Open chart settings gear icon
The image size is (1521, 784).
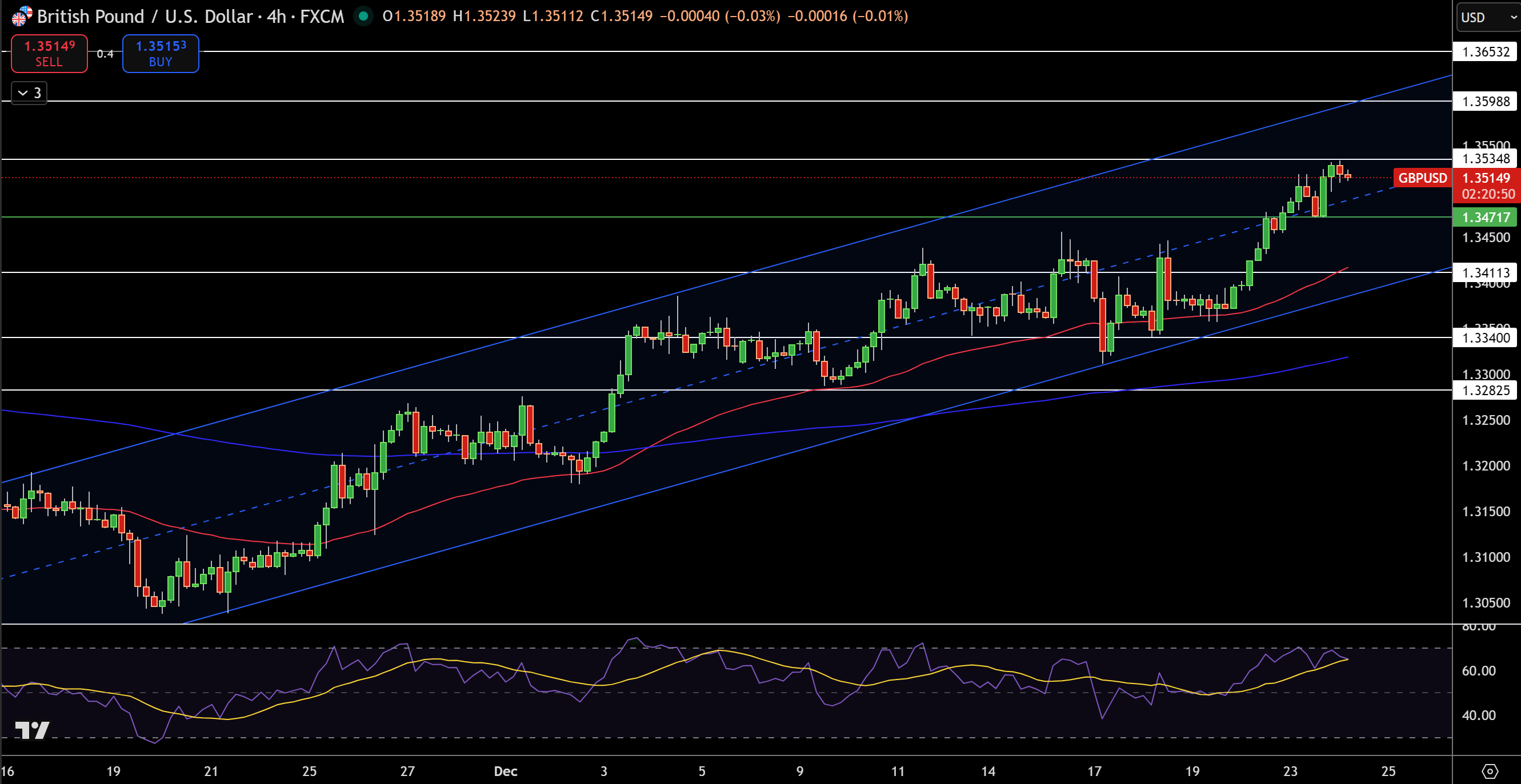[x=1490, y=770]
